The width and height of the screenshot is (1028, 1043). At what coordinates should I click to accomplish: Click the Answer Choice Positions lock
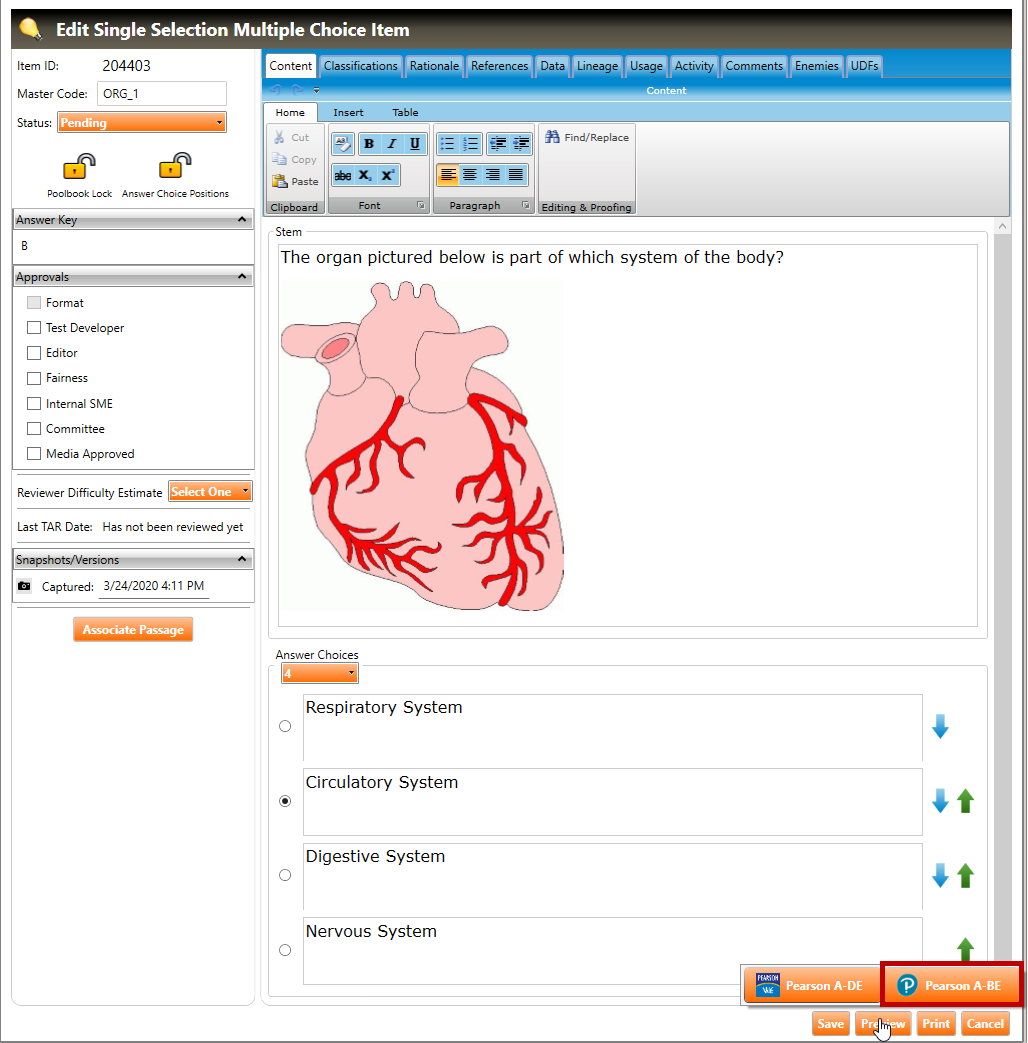click(175, 167)
